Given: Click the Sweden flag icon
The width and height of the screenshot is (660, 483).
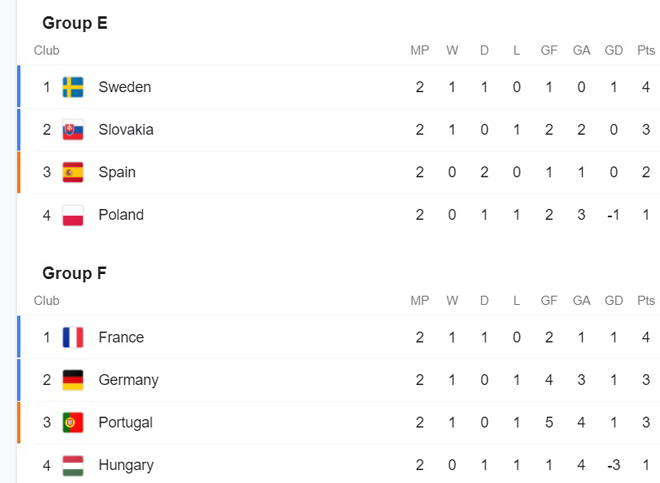Looking at the screenshot, I should (x=73, y=87).
